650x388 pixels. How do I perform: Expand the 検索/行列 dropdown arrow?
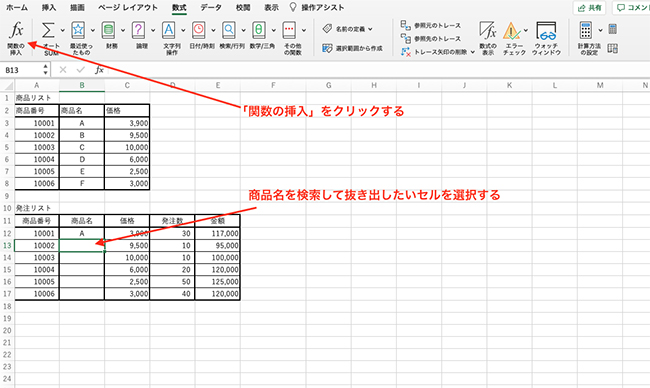pos(243,30)
